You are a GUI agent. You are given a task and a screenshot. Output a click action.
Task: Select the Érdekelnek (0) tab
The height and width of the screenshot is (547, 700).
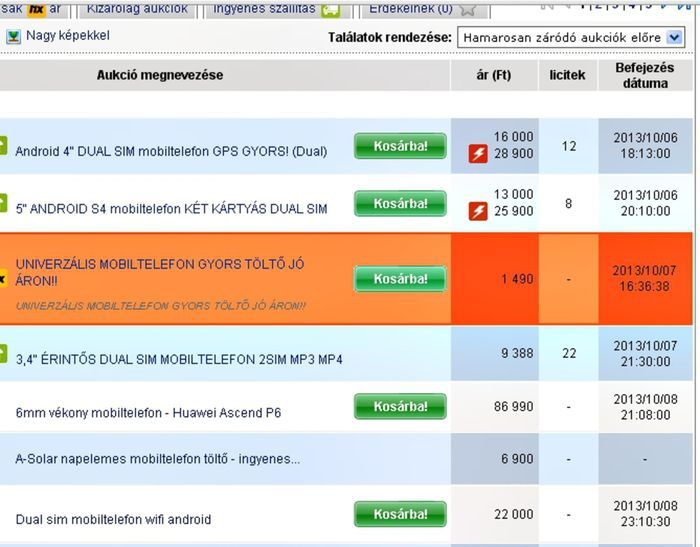tap(424, 9)
